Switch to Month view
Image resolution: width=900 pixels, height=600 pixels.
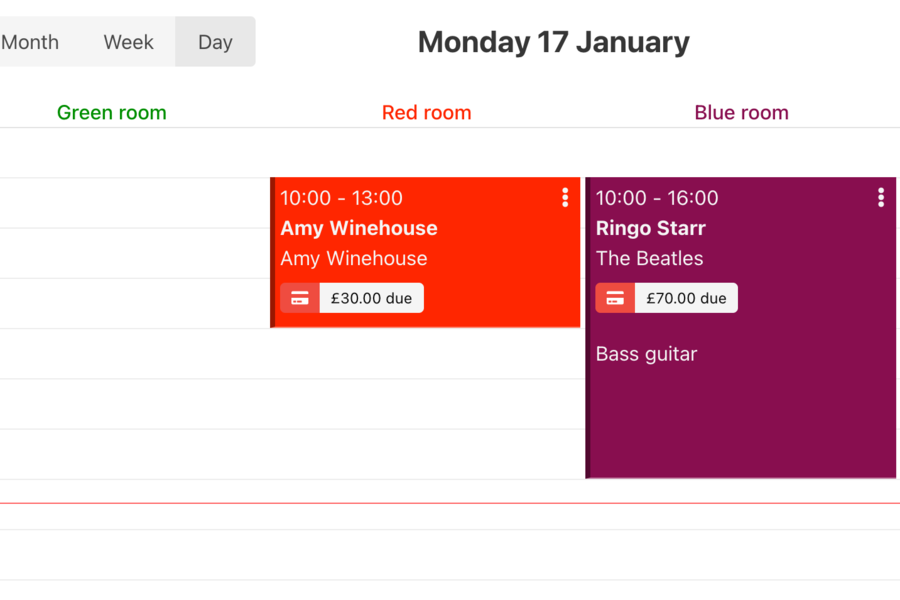pos(30,42)
